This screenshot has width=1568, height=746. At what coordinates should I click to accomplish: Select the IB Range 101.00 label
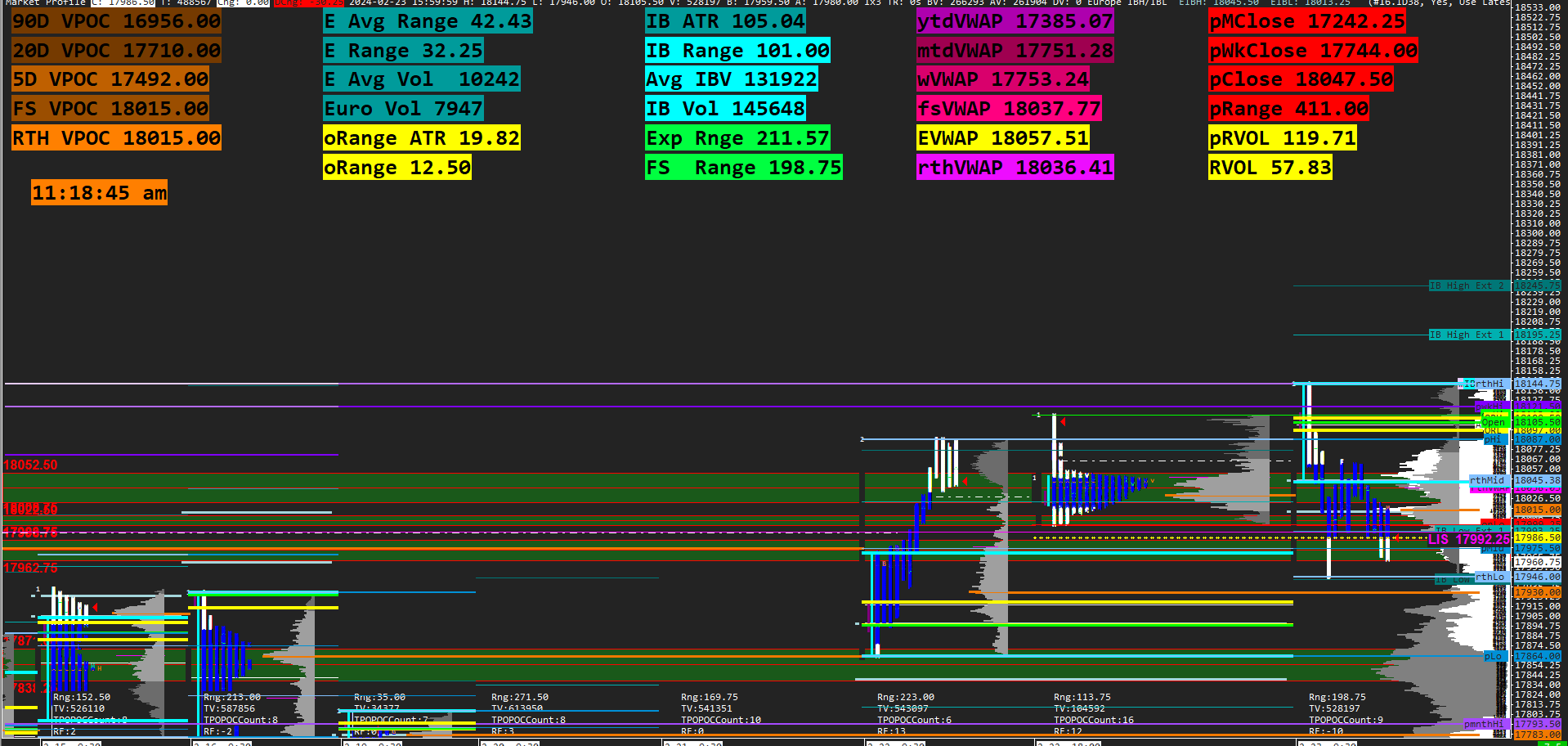tap(737, 51)
